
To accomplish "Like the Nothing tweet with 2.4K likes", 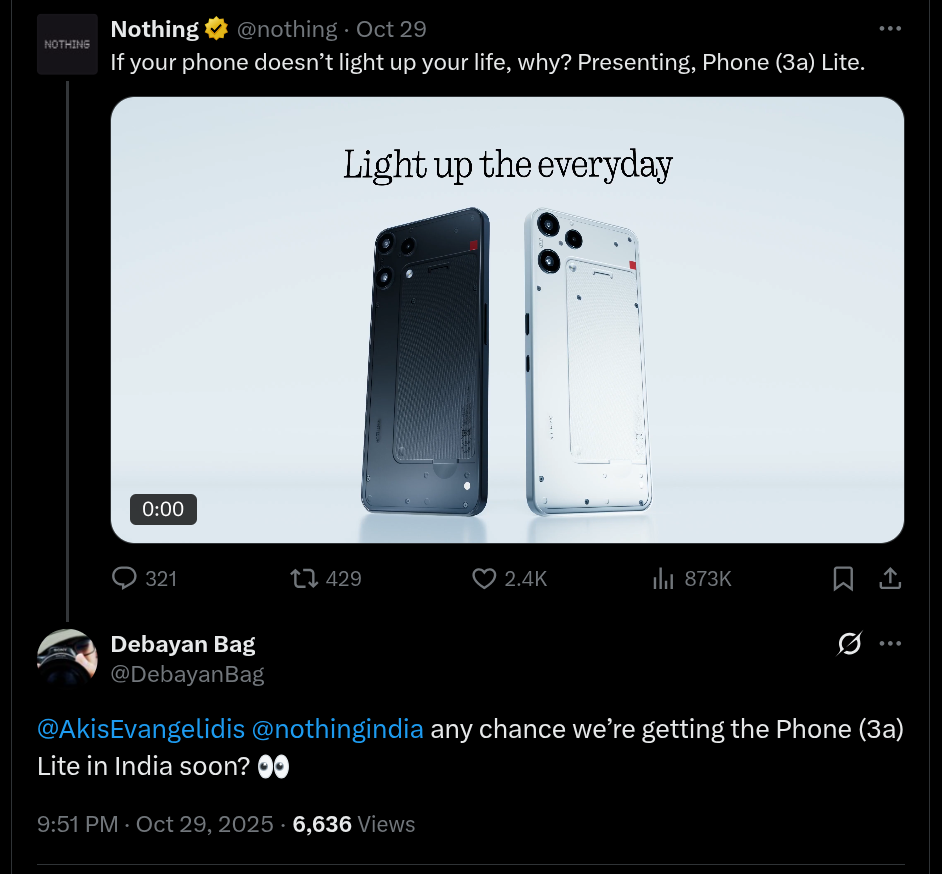I will [x=484, y=578].
